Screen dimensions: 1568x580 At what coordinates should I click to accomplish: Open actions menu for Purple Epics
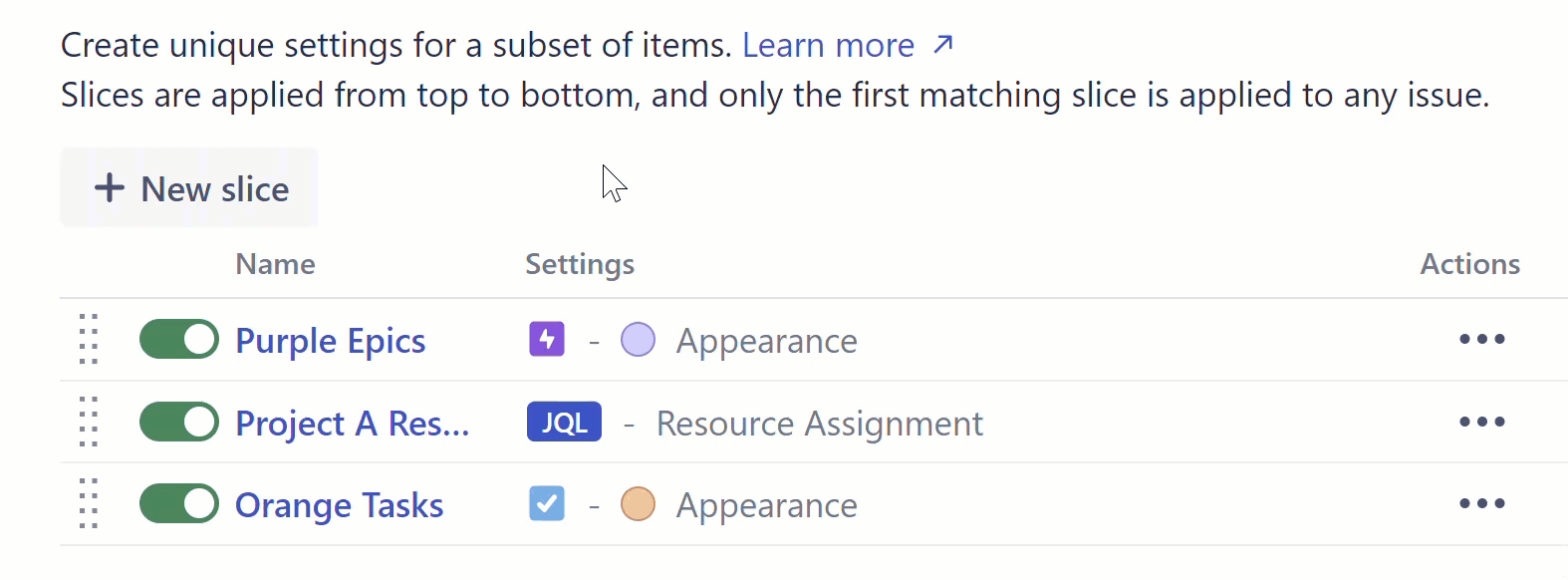click(1481, 339)
